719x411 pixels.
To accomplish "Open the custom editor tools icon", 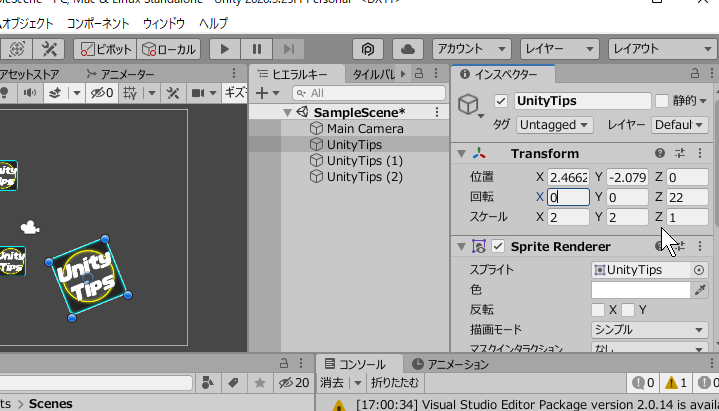I will click(49, 49).
